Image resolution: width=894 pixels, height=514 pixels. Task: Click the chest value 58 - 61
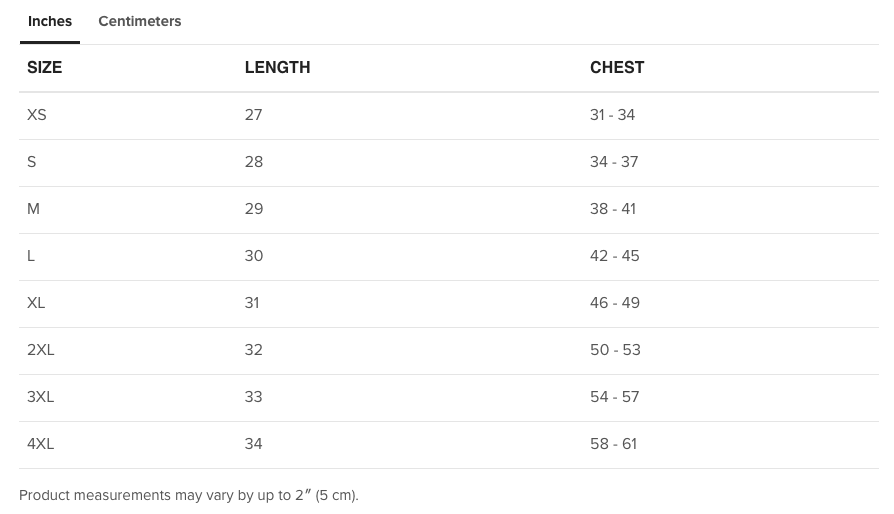pos(613,444)
